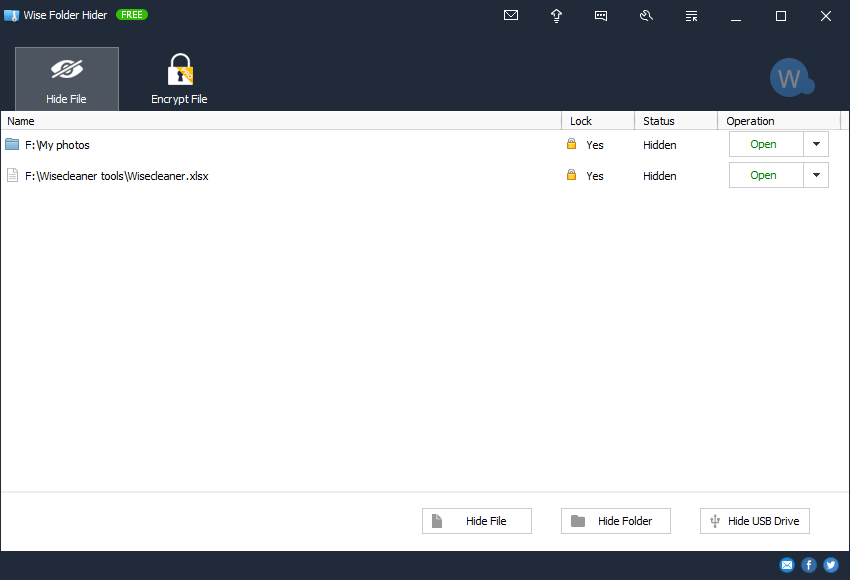
Task: Sort by the Name column header
Action: pyautogui.click(x=281, y=121)
